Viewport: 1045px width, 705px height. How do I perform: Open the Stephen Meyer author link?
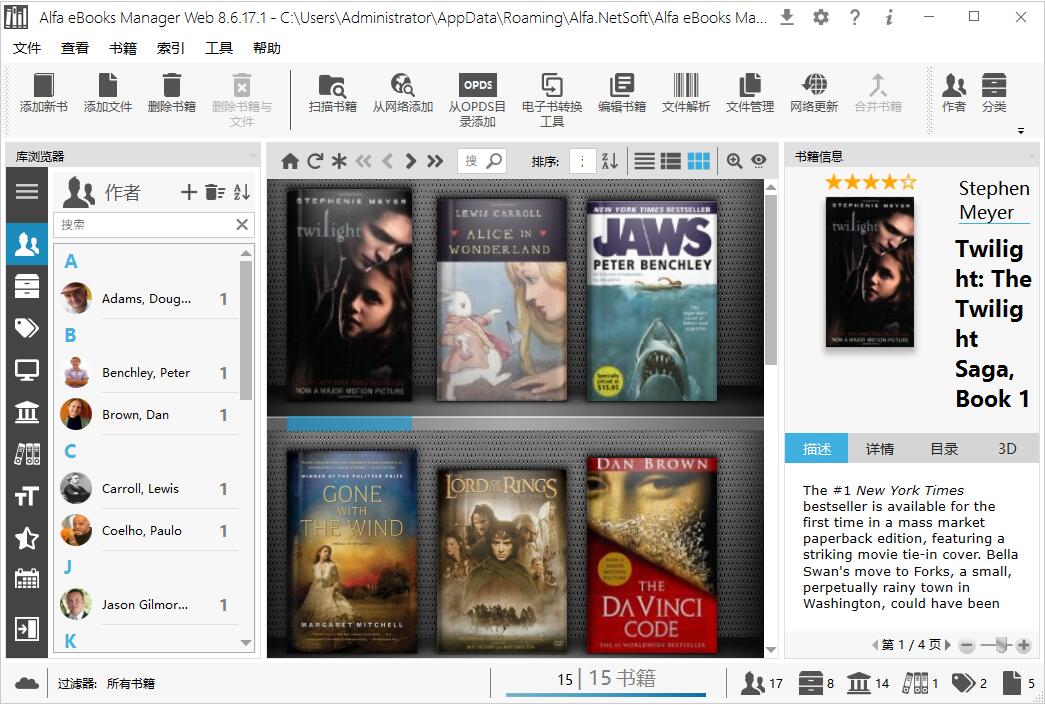994,200
